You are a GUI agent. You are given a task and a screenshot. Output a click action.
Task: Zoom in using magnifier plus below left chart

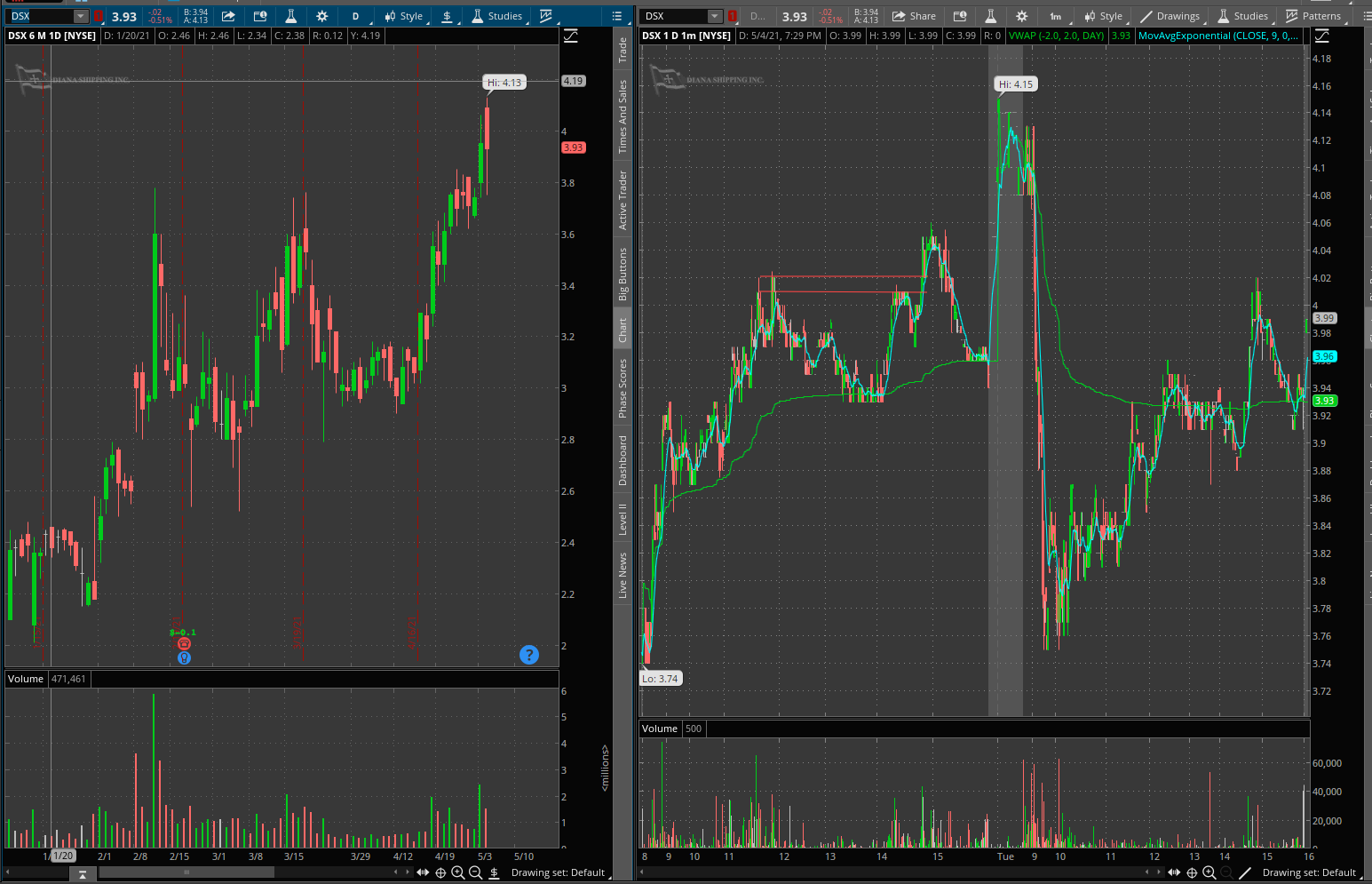(458, 872)
